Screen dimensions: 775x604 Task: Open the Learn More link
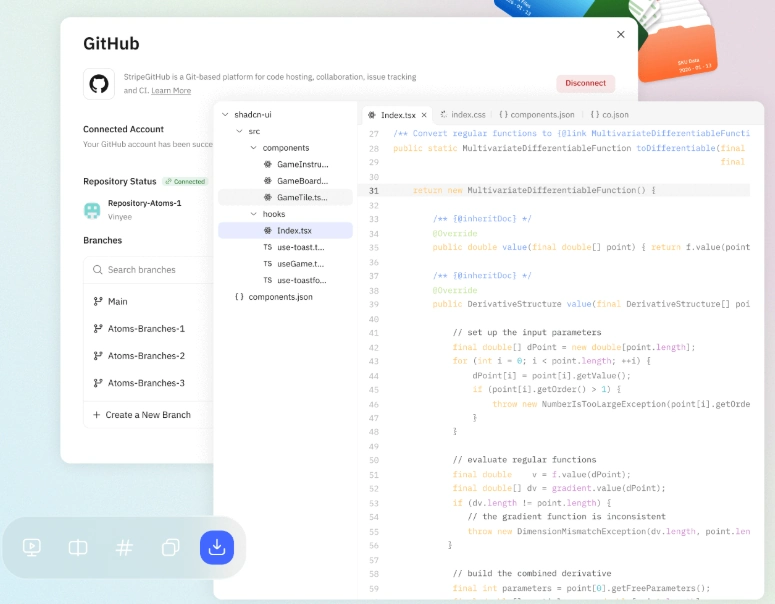pos(171,90)
